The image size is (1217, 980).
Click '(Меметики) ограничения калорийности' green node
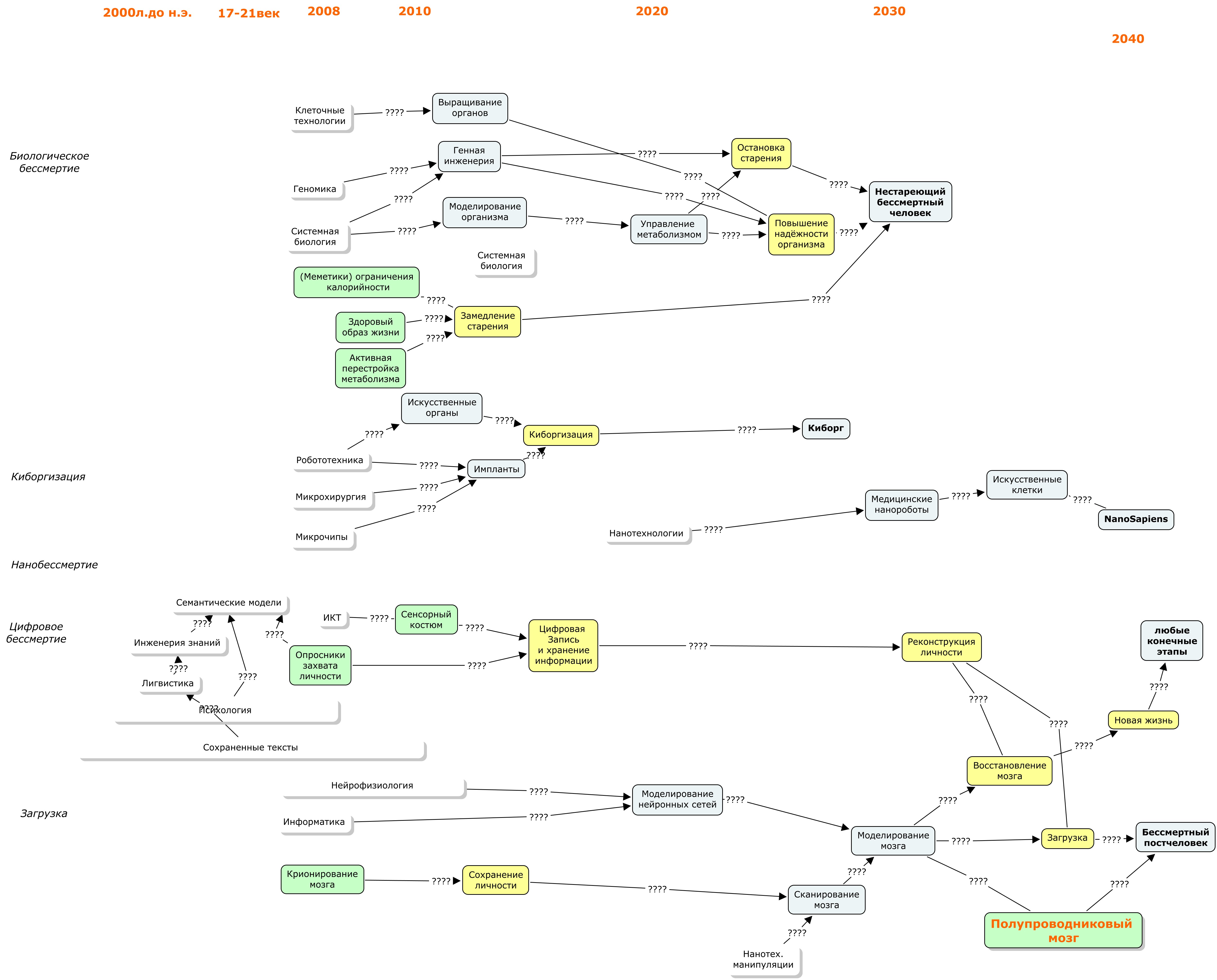(x=356, y=282)
